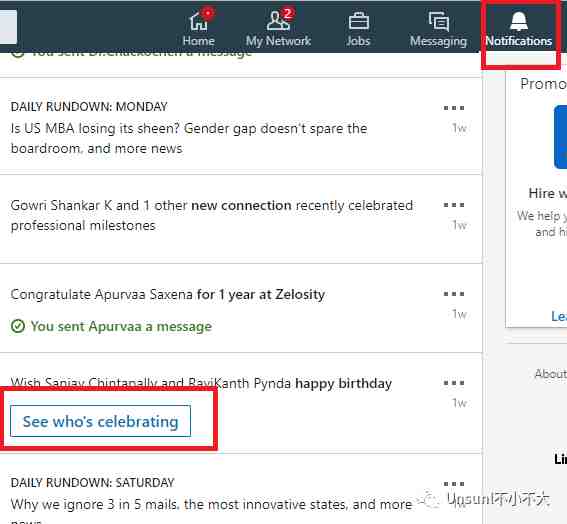Click the green check icon beside Apurvaa message
This screenshot has height=524, width=567.
pos(18,326)
